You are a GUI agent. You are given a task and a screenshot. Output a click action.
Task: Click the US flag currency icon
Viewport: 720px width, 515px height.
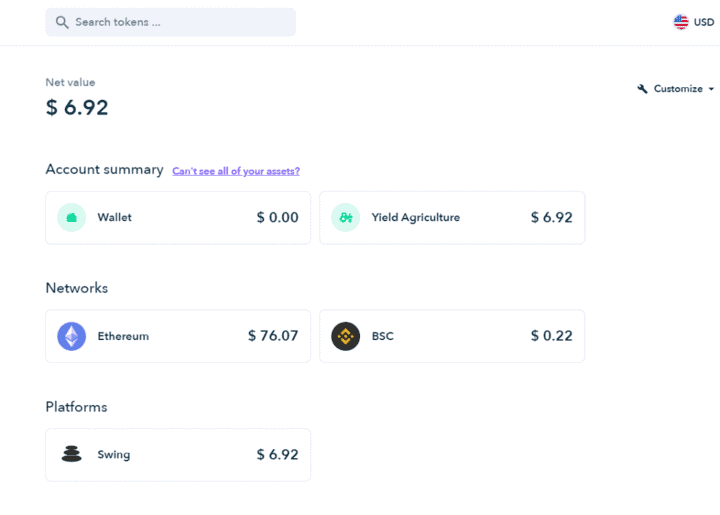click(681, 22)
